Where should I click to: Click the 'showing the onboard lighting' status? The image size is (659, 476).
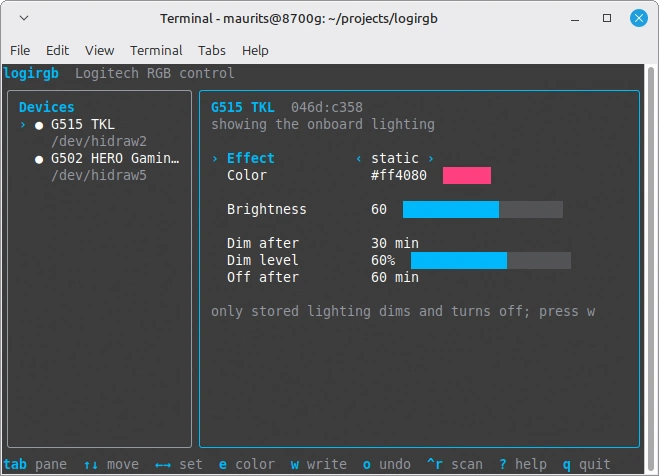click(x=323, y=124)
